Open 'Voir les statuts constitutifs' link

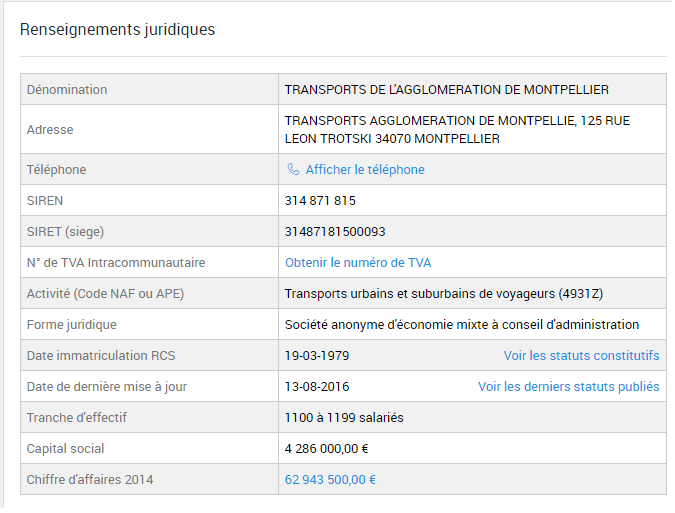pos(581,356)
